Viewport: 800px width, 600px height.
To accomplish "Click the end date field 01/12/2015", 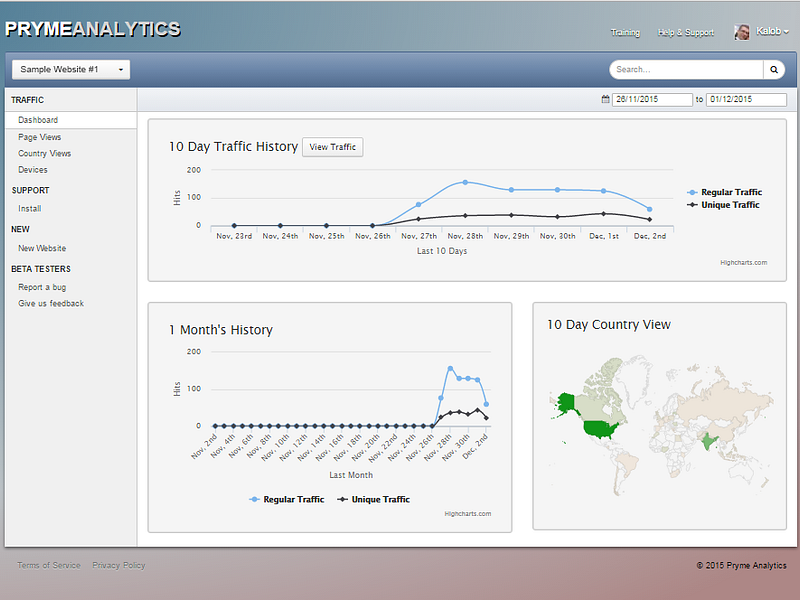I will click(x=746, y=99).
